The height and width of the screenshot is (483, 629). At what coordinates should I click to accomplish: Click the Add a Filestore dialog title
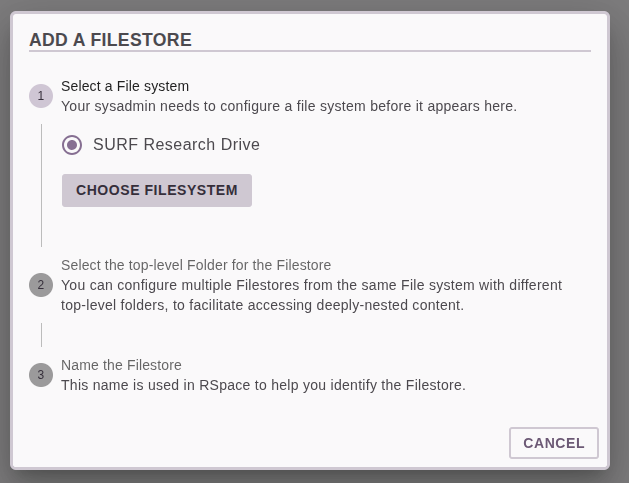coord(110,40)
